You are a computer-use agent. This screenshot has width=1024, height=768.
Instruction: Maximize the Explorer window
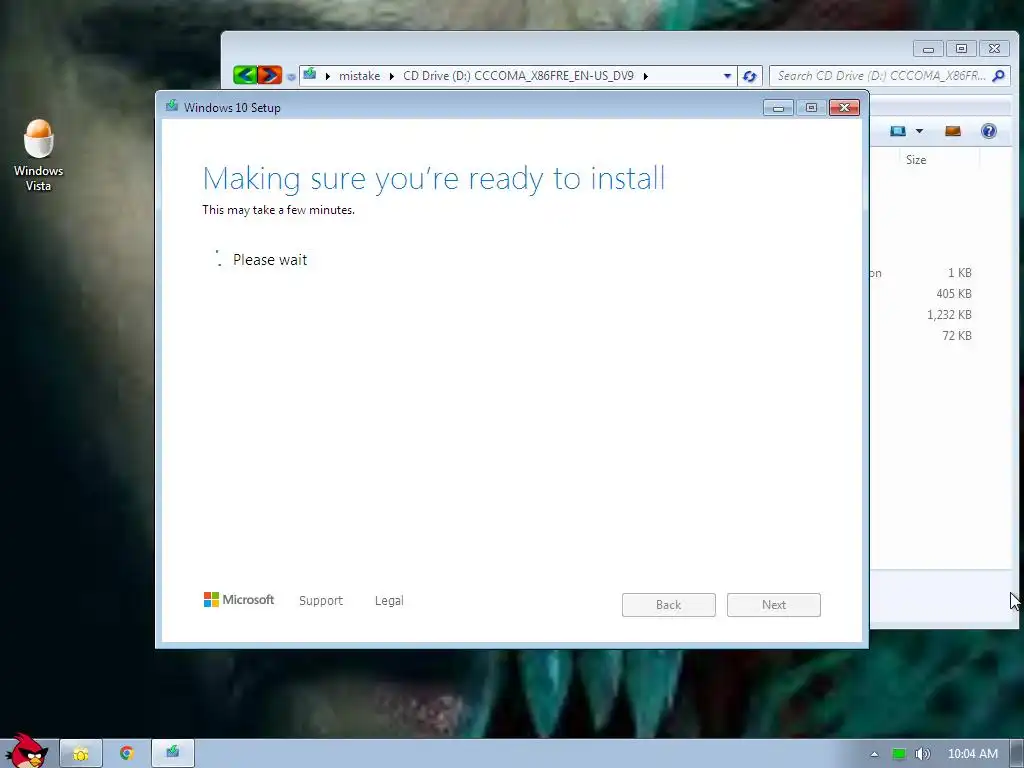tap(961, 49)
